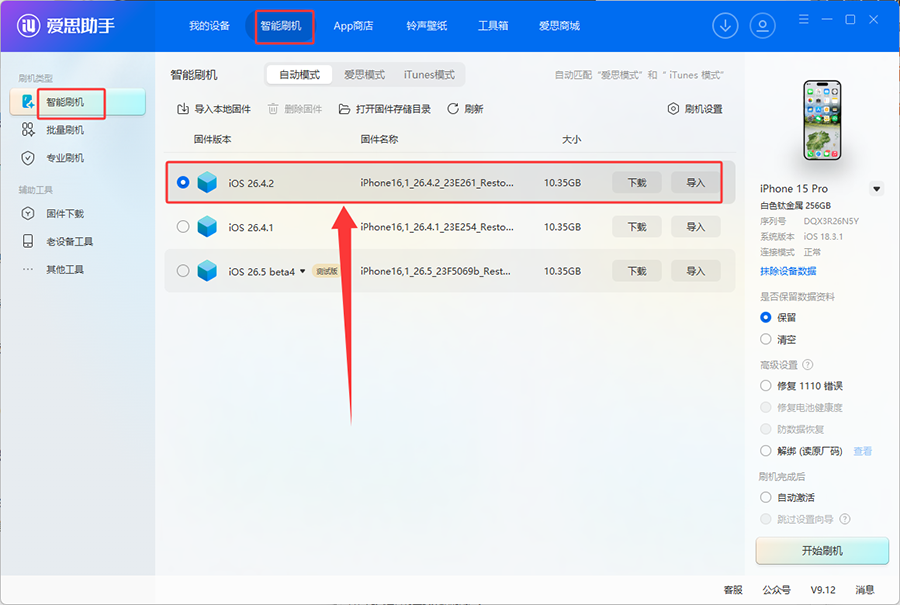Open 客服 in the status bar
This screenshot has width=900, height=605.
pyautogui.click(x=733, y=590)
